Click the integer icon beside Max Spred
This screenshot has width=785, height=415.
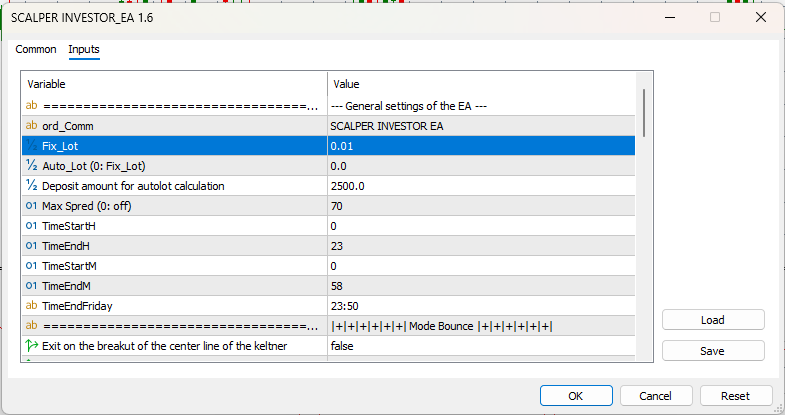pos(32,206)
